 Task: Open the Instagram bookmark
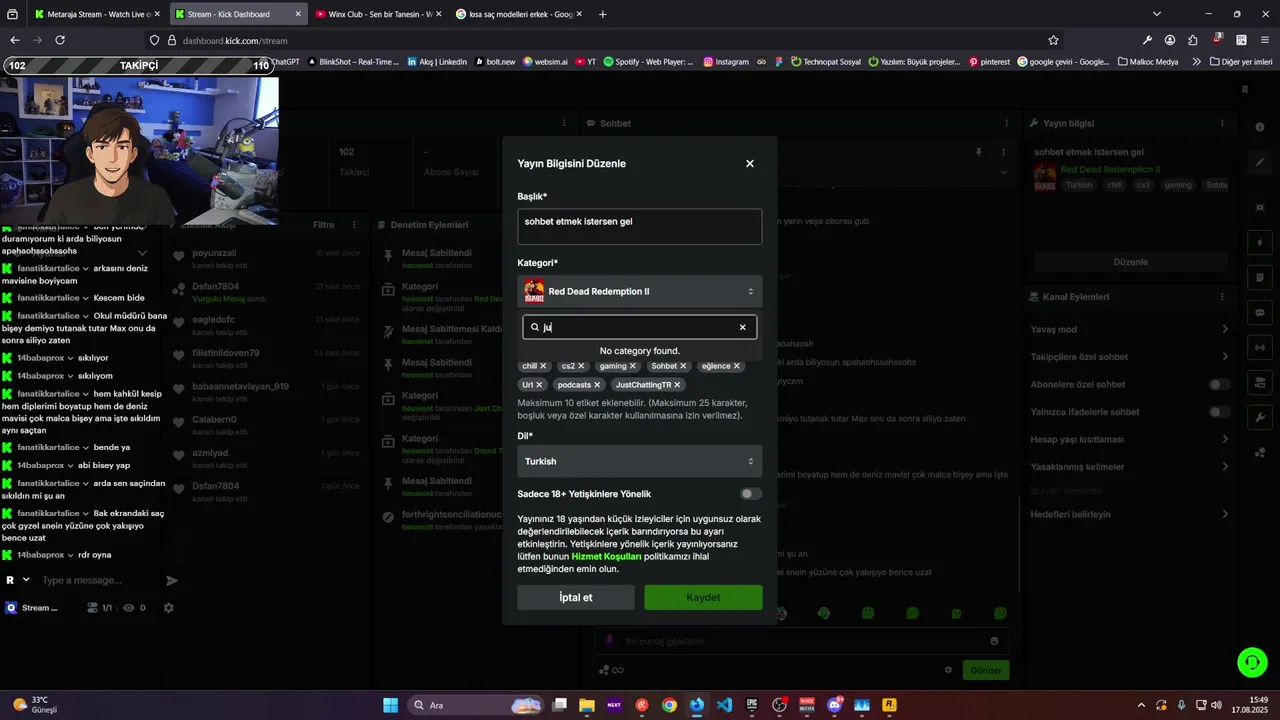pyautogui.click(x=726, y=61)
